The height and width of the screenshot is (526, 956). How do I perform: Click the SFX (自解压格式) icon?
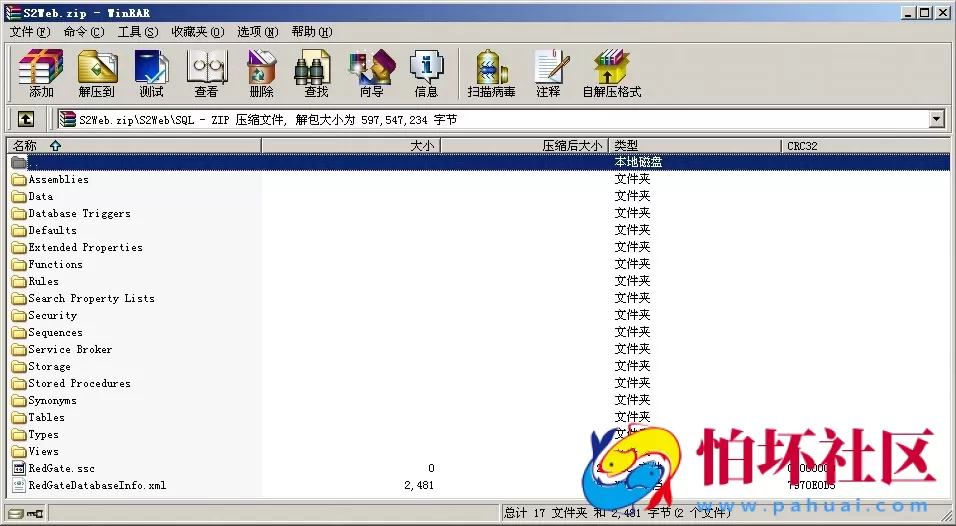[612, 73]
